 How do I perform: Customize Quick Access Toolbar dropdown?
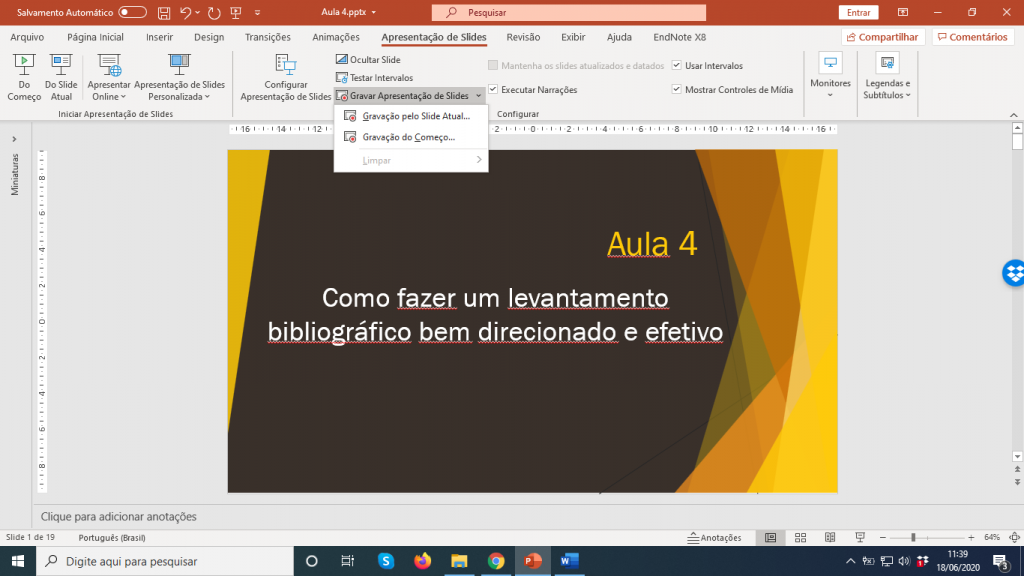pos(257,12)
